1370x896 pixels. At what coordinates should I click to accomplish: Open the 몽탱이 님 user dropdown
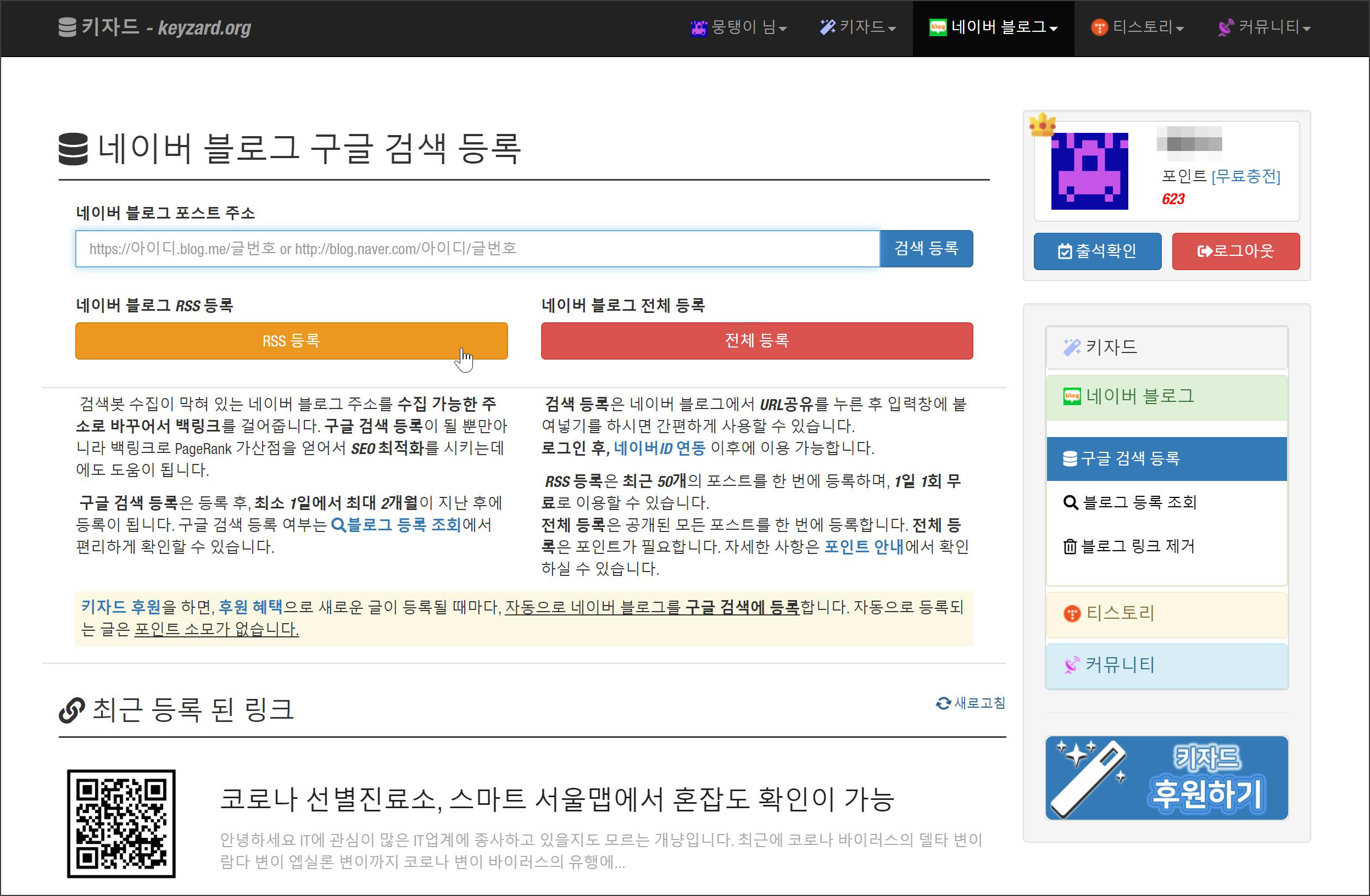click(738, 27)
